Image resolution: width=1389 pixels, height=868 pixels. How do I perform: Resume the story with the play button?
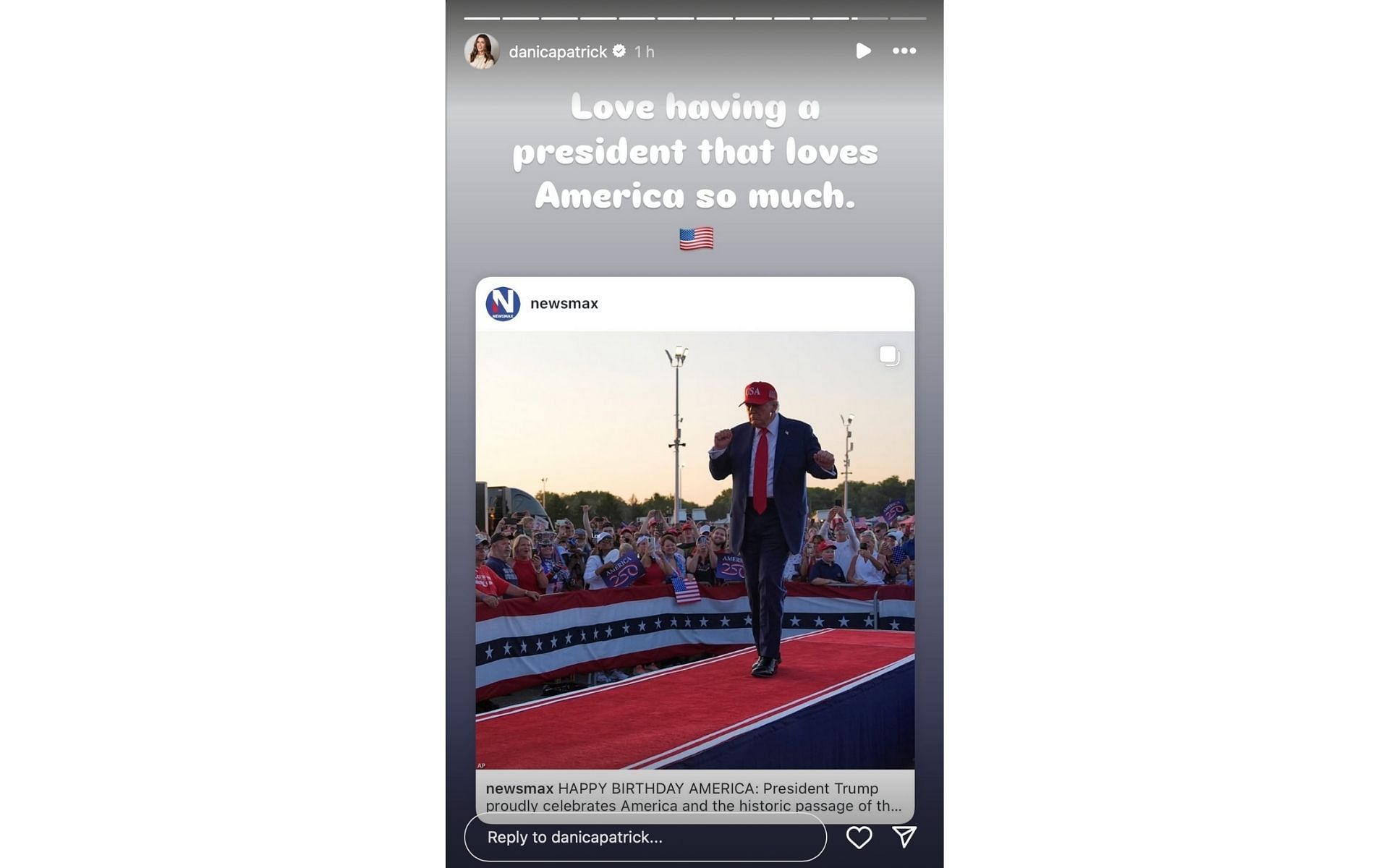pos(862,51)
